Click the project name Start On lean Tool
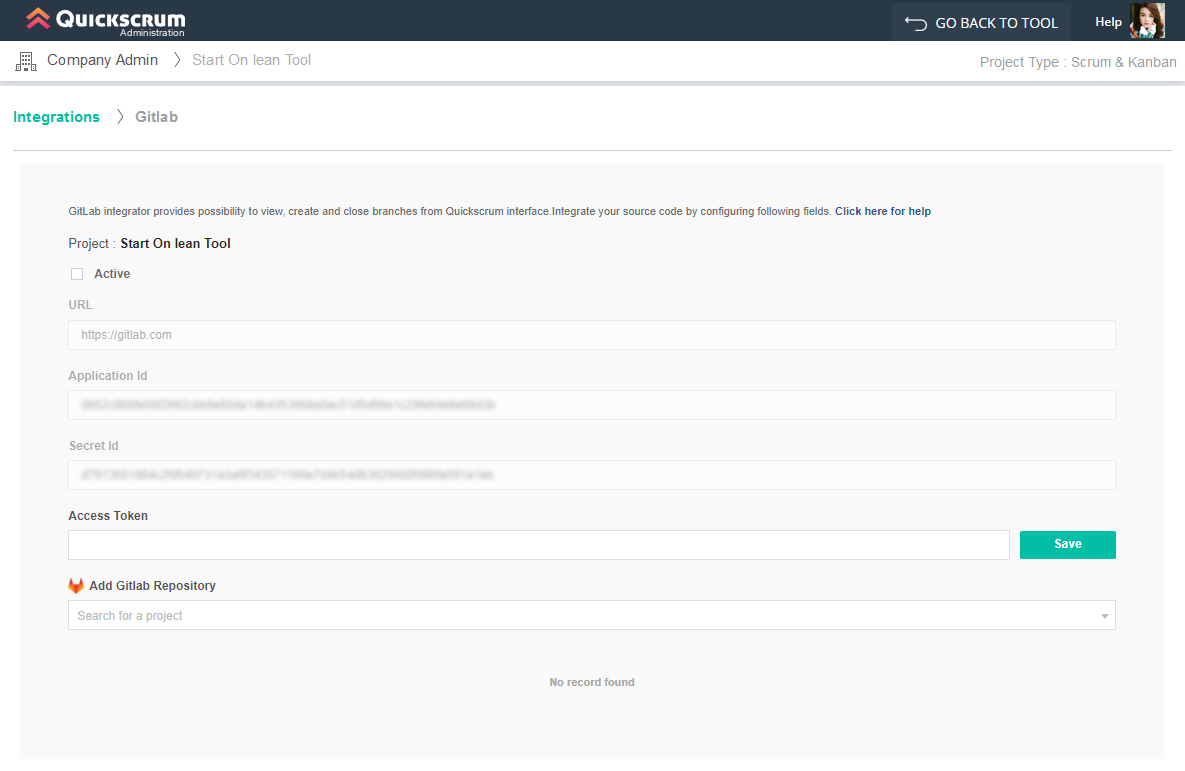This screenshot has height=771, width=1185. point(175,243)
